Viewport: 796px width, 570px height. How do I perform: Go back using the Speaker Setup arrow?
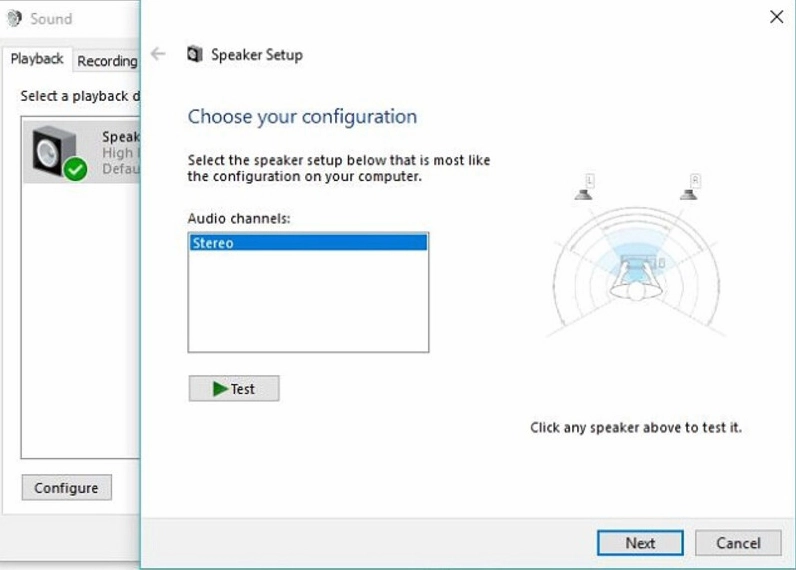click(x=158, y=54)
